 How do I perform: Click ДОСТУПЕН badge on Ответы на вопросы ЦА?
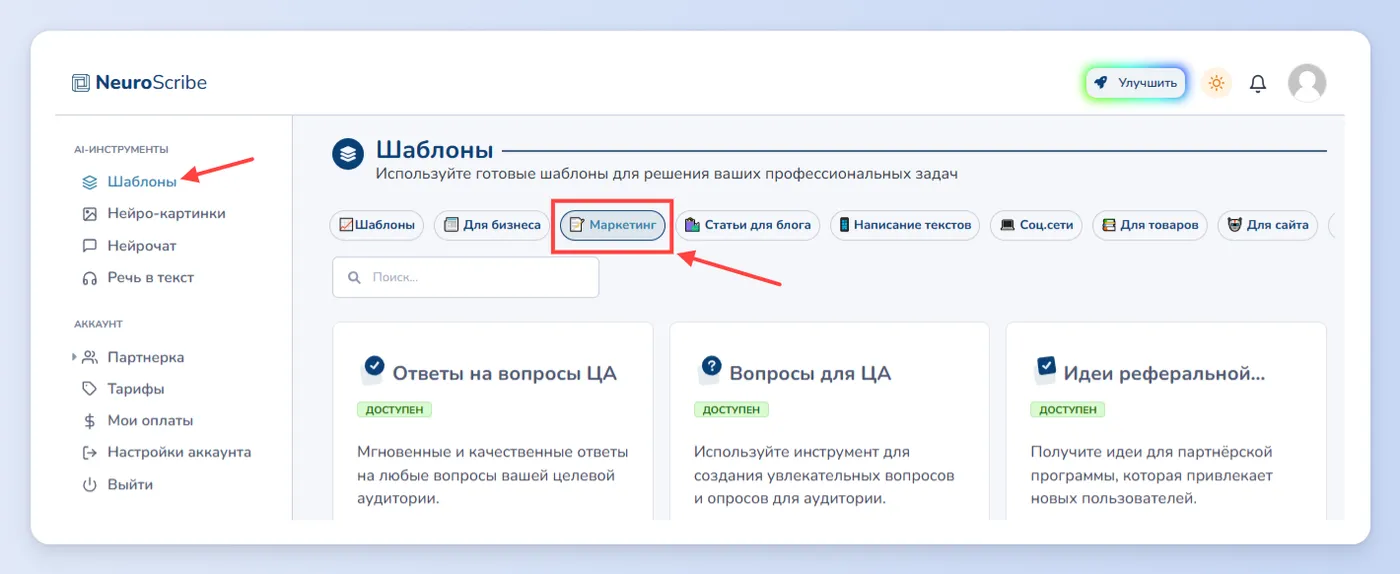394,410
